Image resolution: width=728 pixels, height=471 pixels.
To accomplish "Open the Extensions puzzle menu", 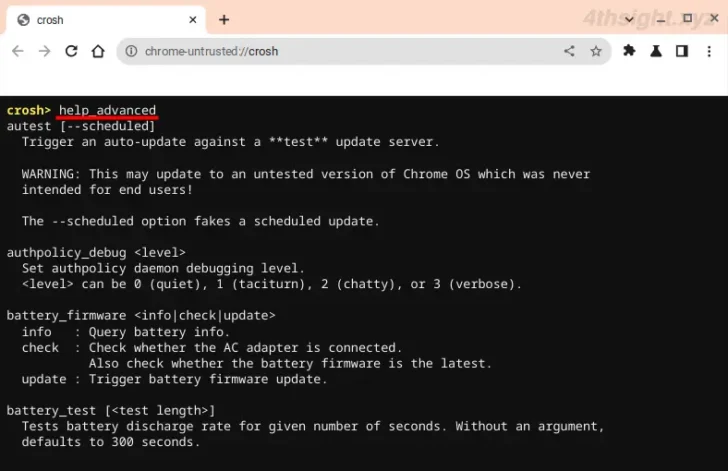I will tap(629, 51).
